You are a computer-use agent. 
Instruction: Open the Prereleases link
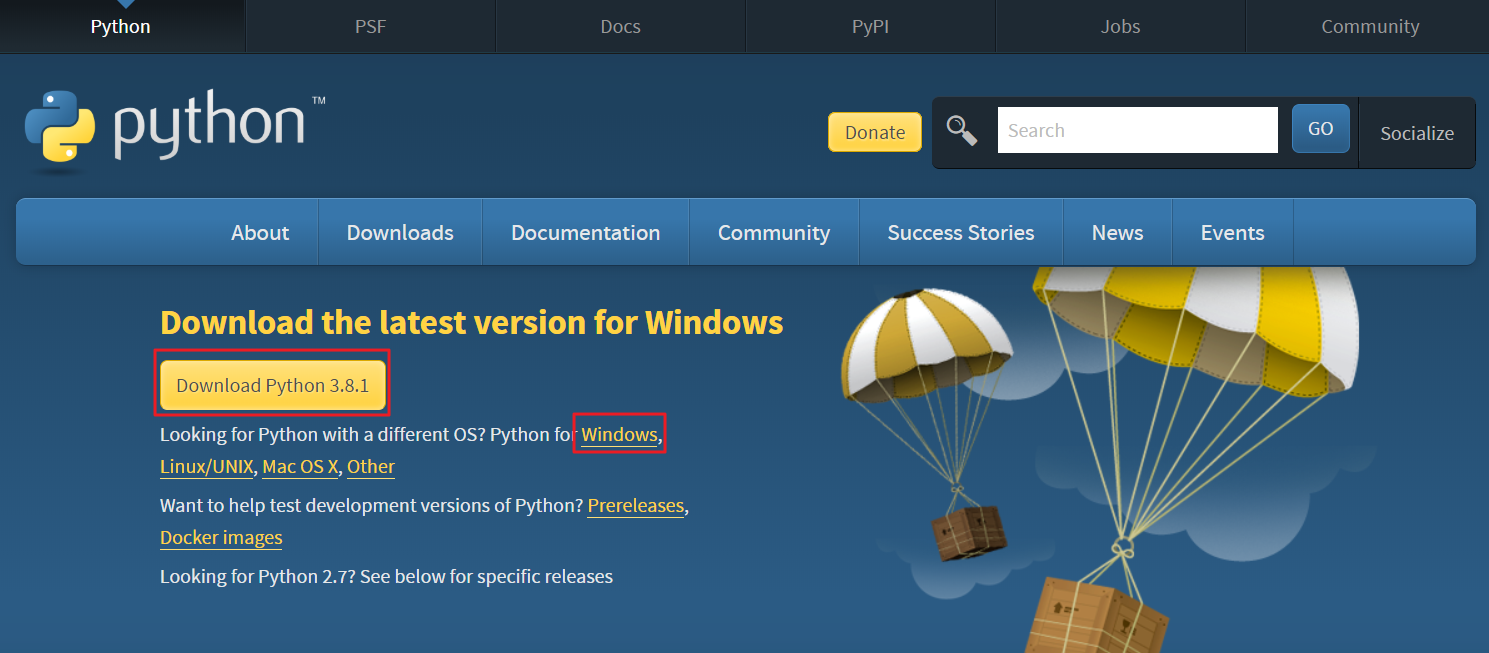coord(636,506)
